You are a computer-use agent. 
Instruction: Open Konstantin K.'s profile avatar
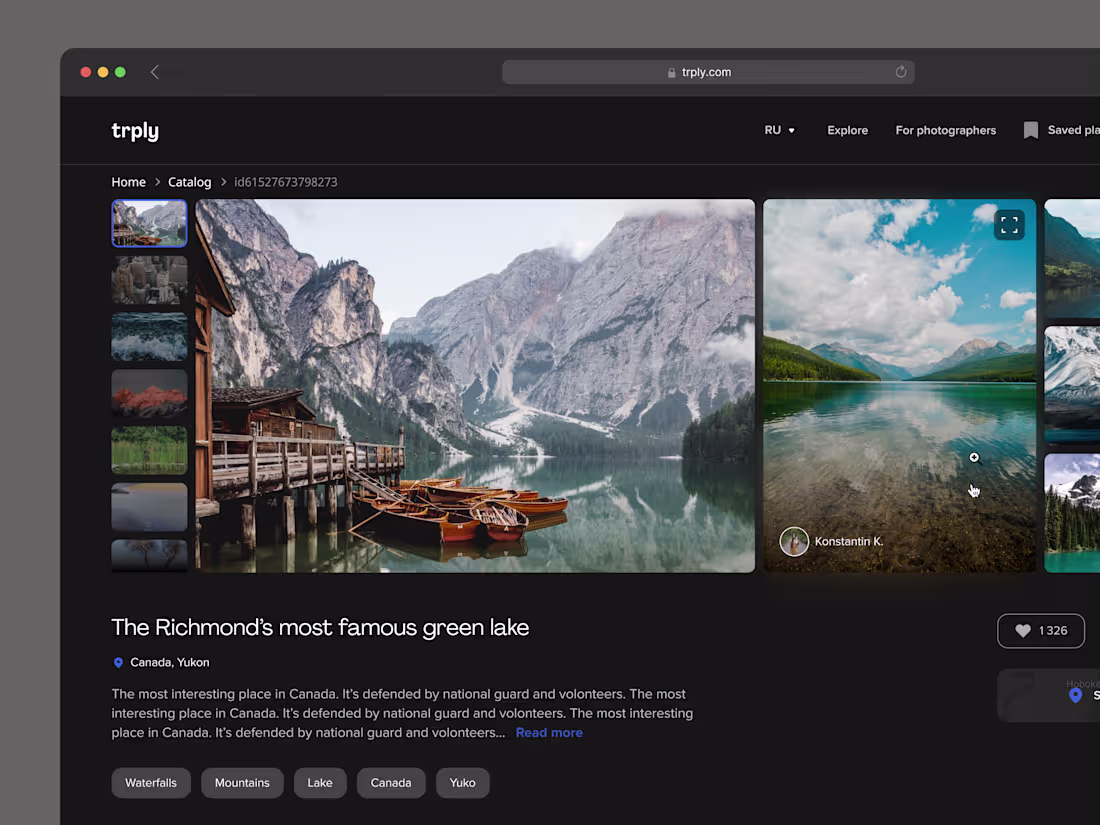[x=794, y=541]
